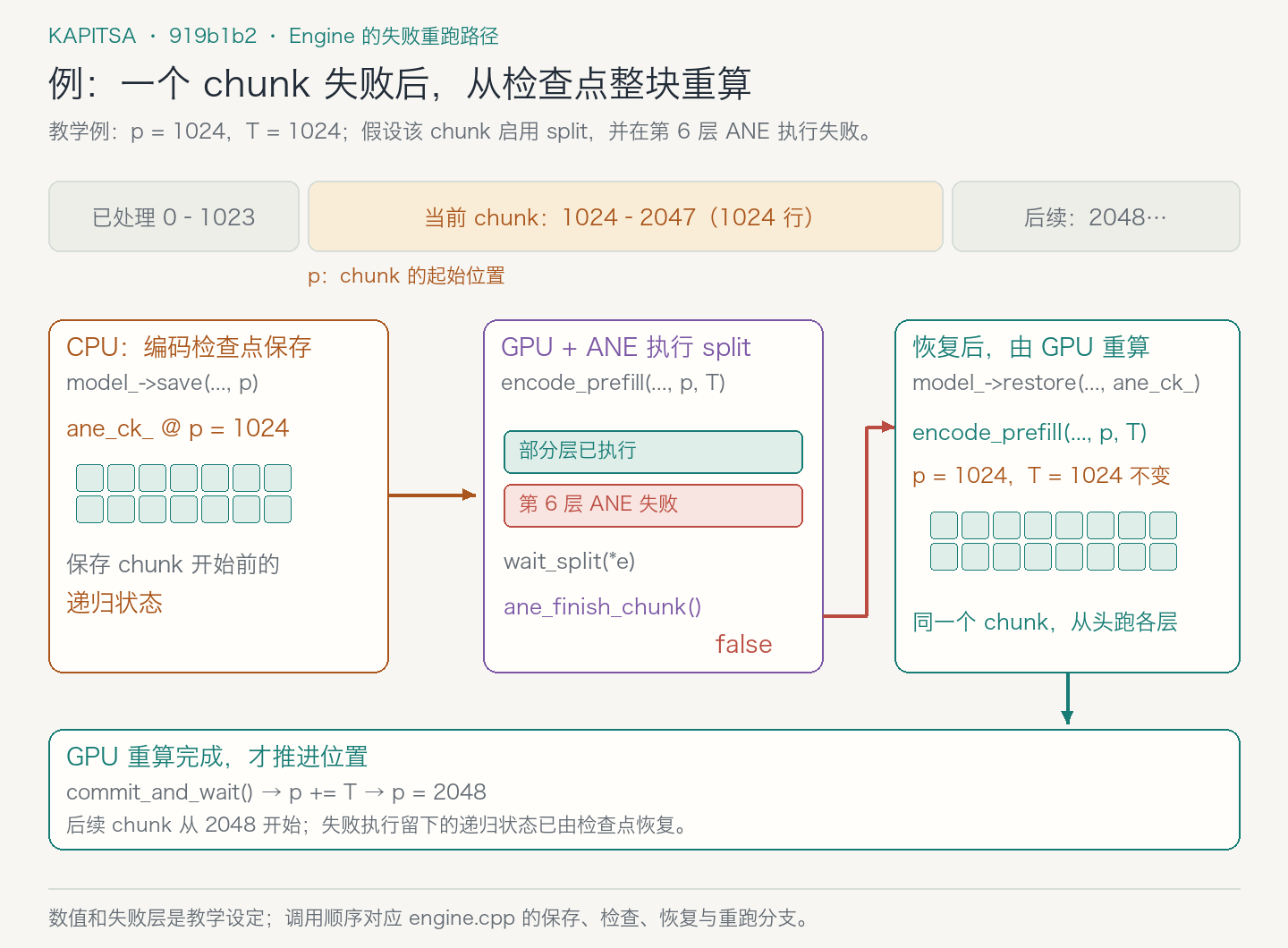Select the sentence starting "后续 chunk 从 2048 开始"
The width and height of the screenshot is (1288, 948).
(x=379, y=825)
